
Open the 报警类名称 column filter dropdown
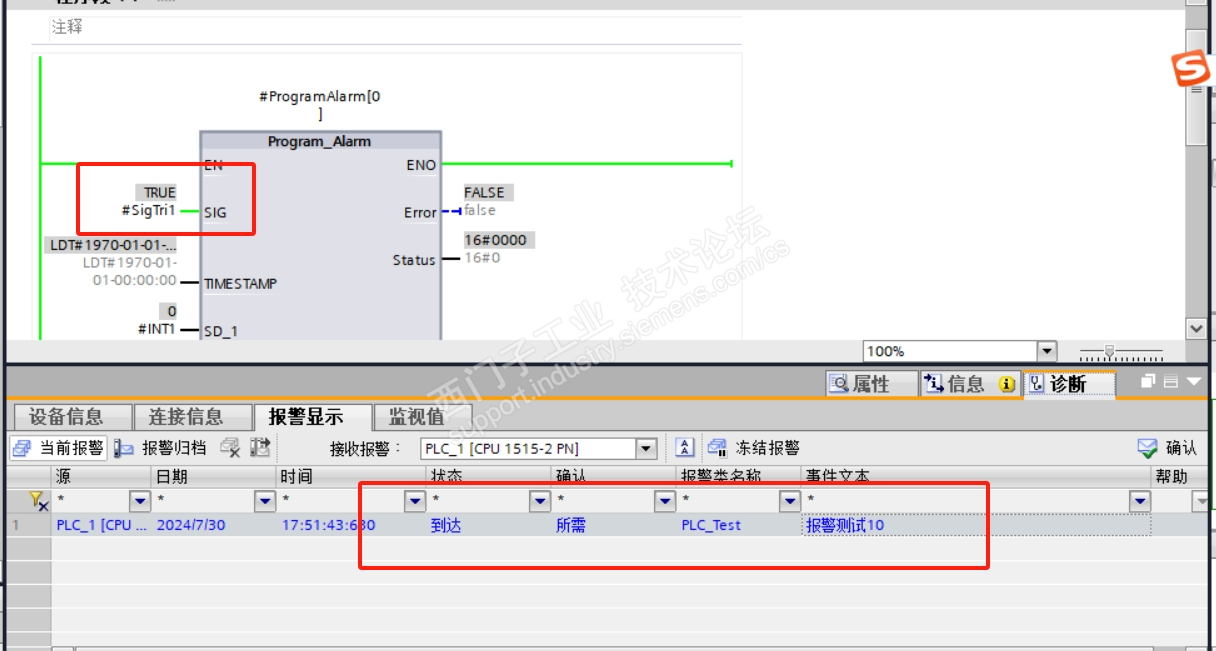click(790, 500)
